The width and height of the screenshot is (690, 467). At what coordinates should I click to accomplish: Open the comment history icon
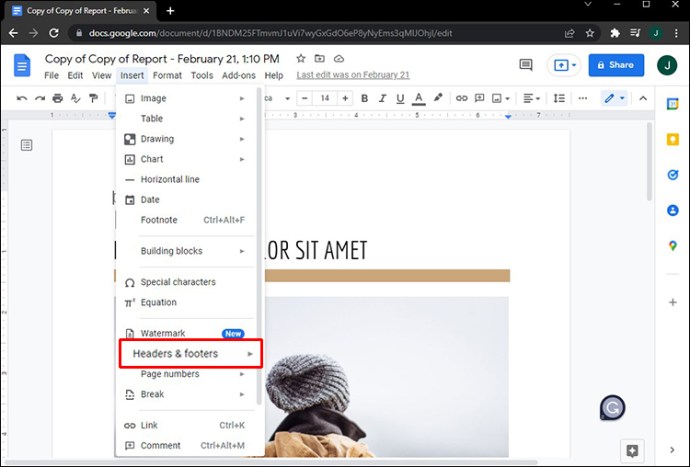pyautogui.click(x=525, y=65)
